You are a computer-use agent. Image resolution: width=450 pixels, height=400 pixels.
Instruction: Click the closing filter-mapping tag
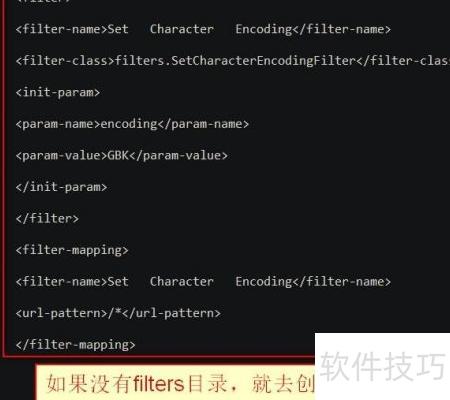pos(75,345)
